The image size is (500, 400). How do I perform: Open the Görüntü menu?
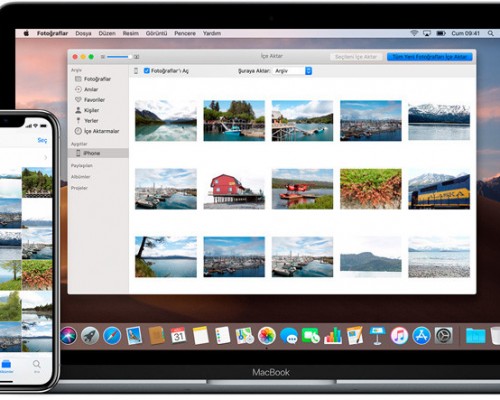coord(156,33)
